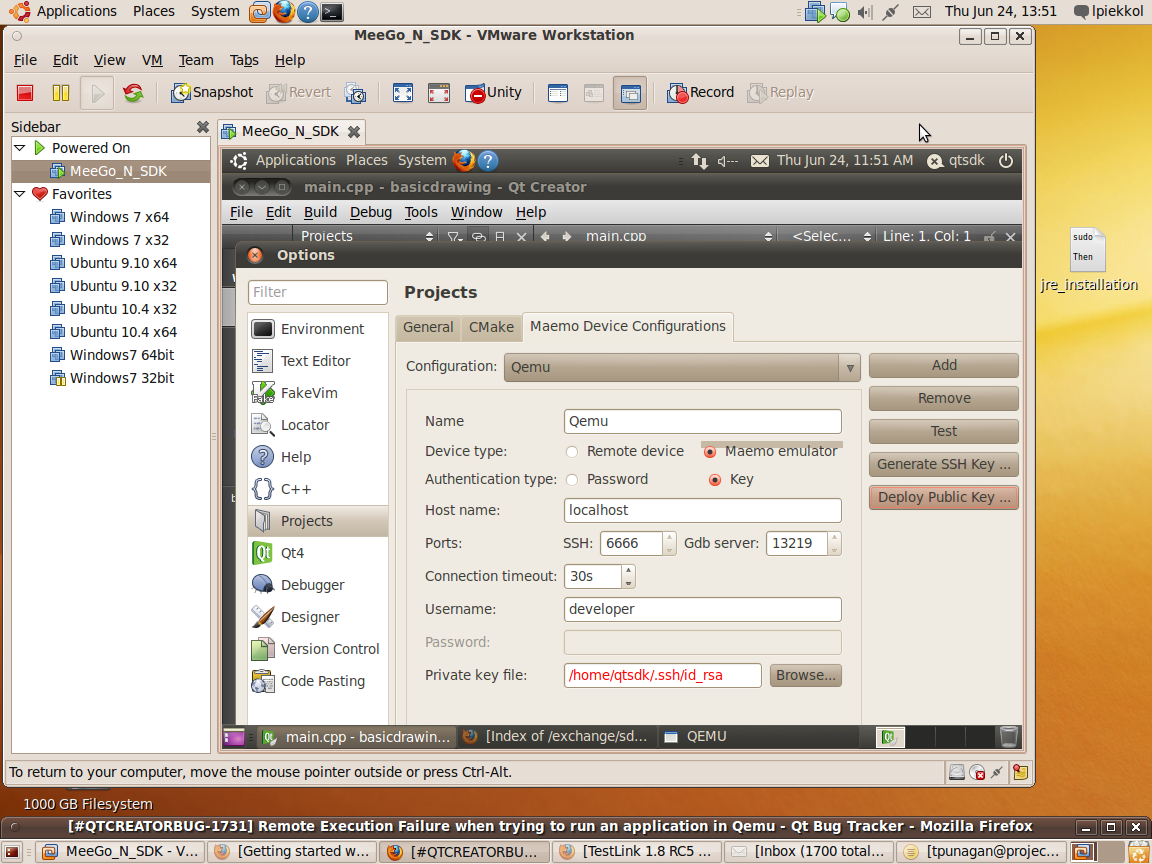The height and width of the screenshot is (864, 1152).
Task: Open the Projects view selector in Qt Creator
Action: coord(367,237)
